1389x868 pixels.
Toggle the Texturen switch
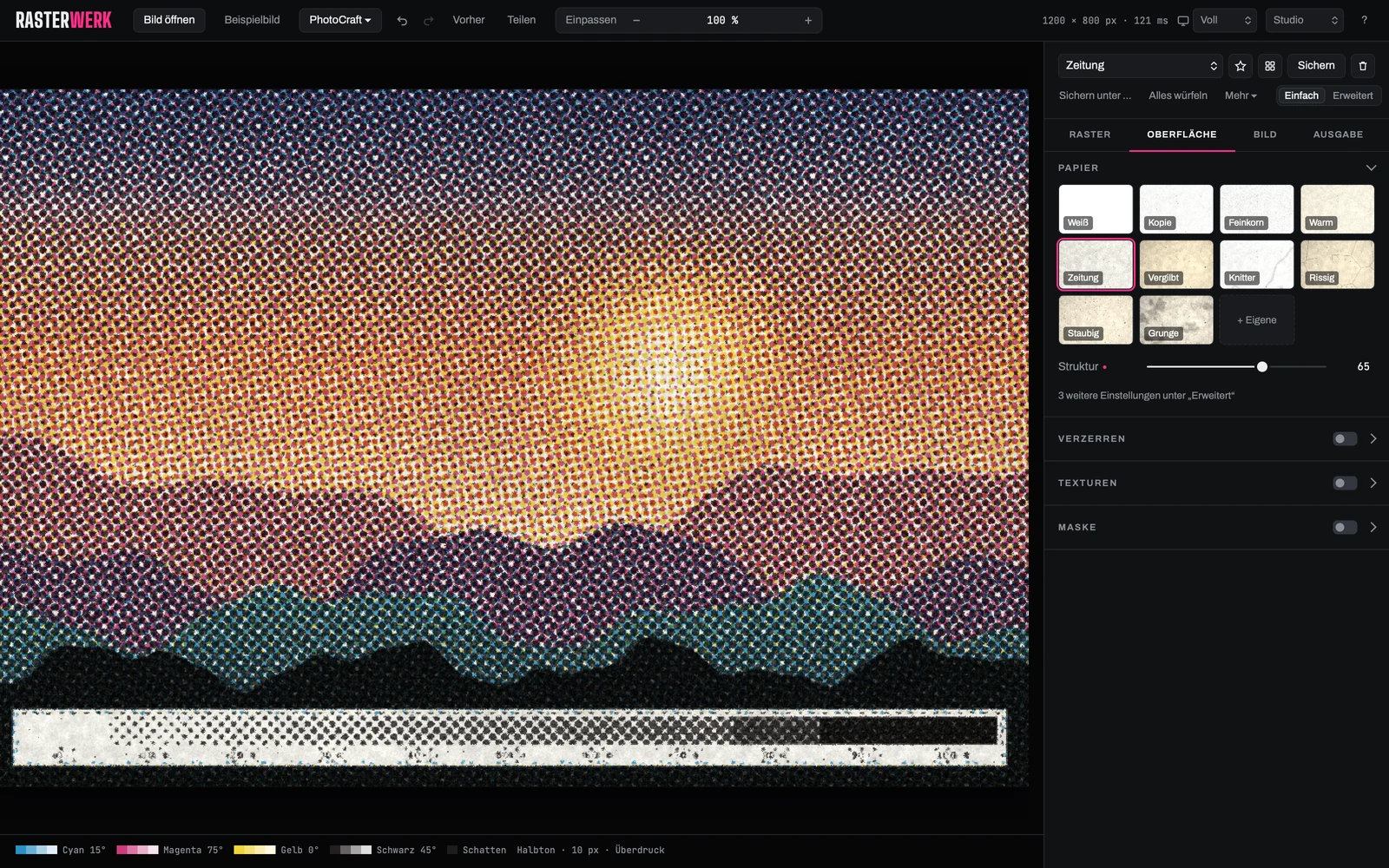tap(1345, 483)
